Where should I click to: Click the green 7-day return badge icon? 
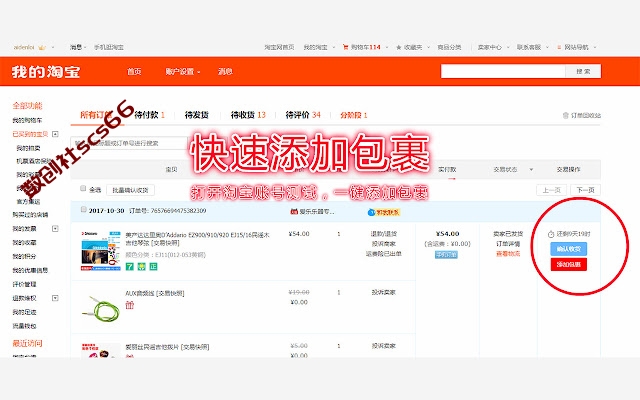tap(129, 267)
